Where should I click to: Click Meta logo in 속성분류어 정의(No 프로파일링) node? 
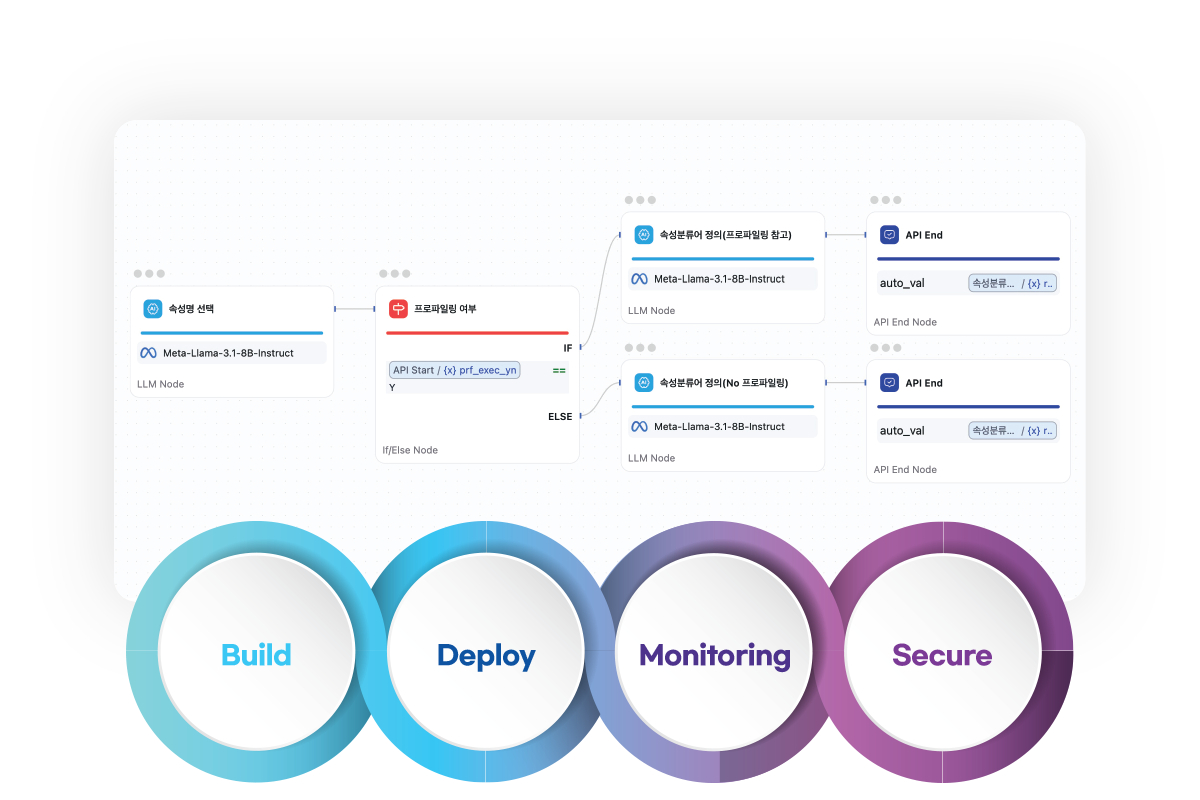coord(639,427)
